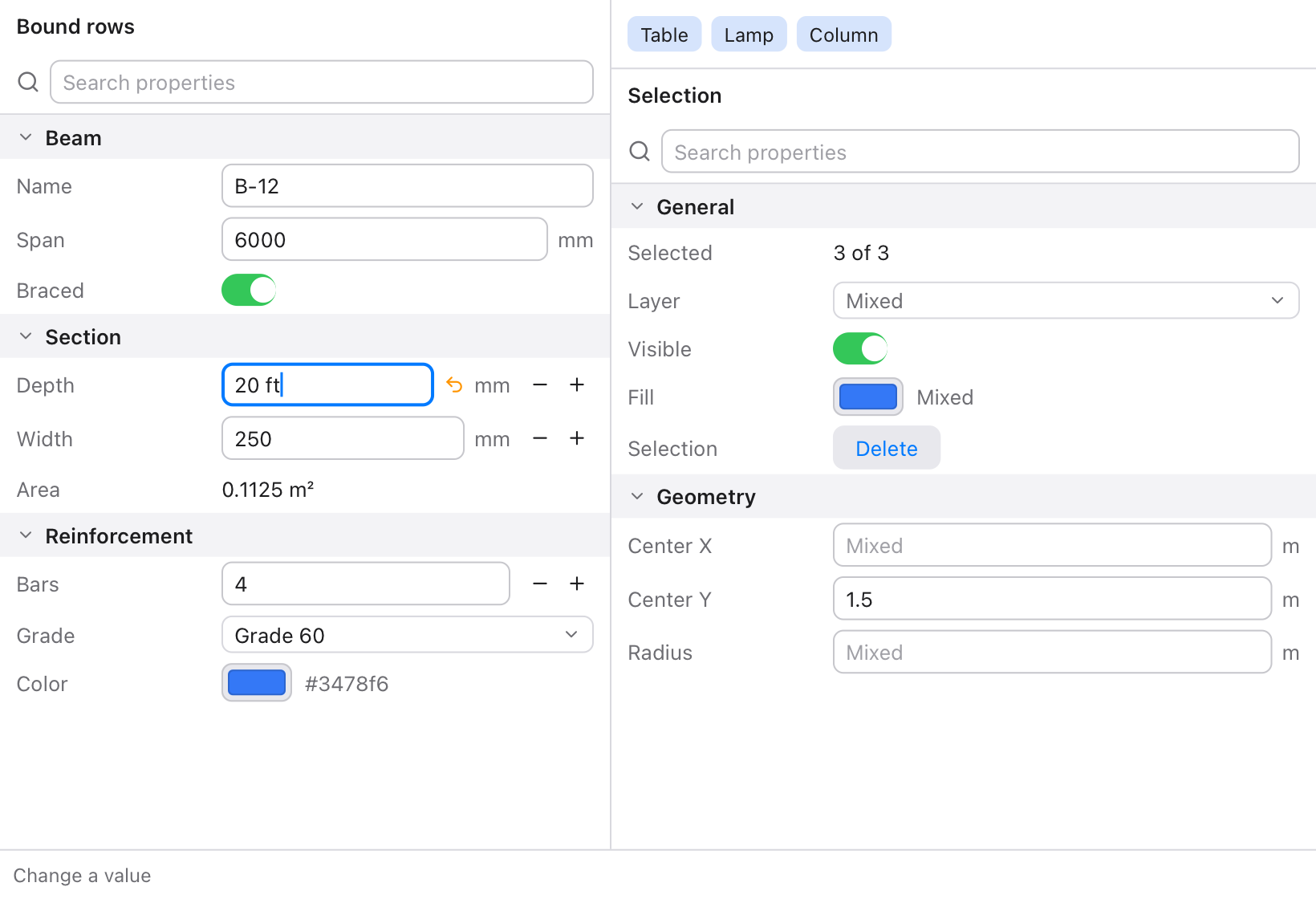Edit the Name field B-12
The height and width of the screenshot is (899, 1316).
[408, 186]
